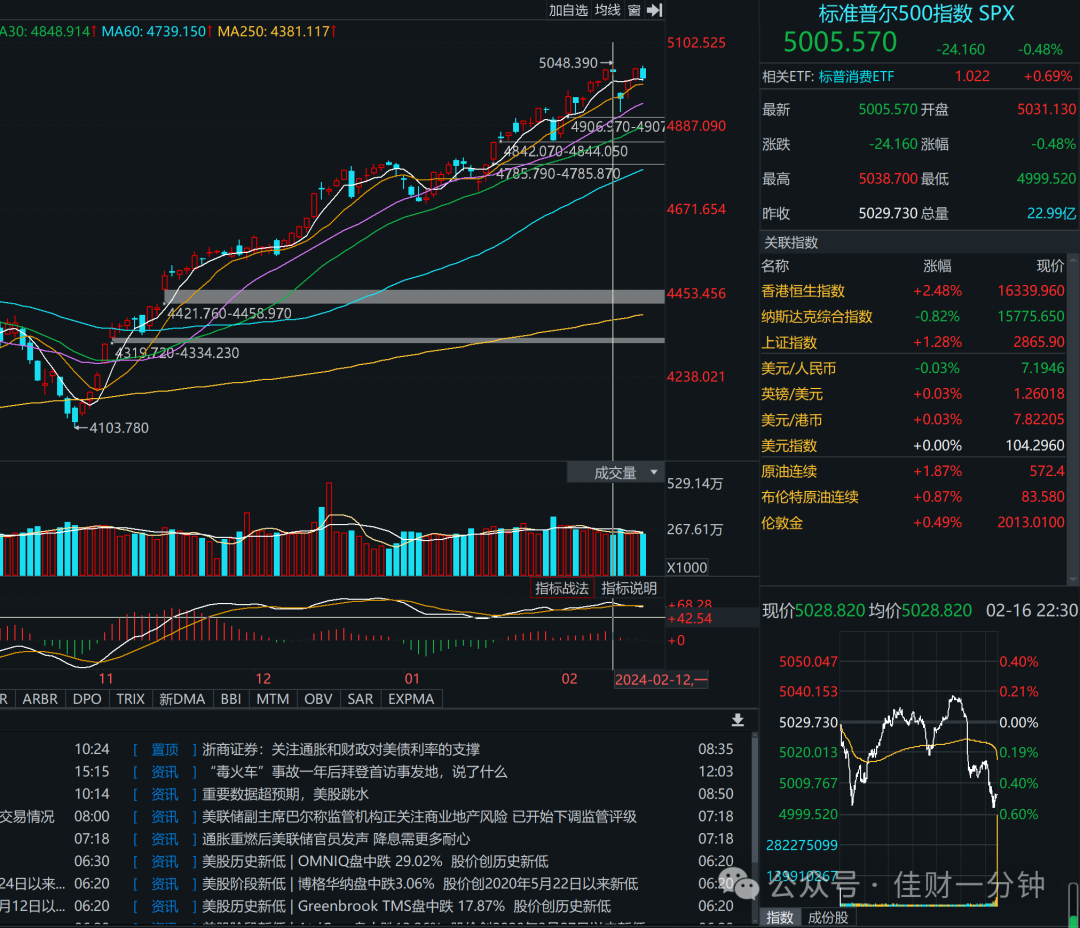The width and height of the screenshot is (1080, 928).
Task: Open the “毒火车”事故 news headline
Action: 355,772
